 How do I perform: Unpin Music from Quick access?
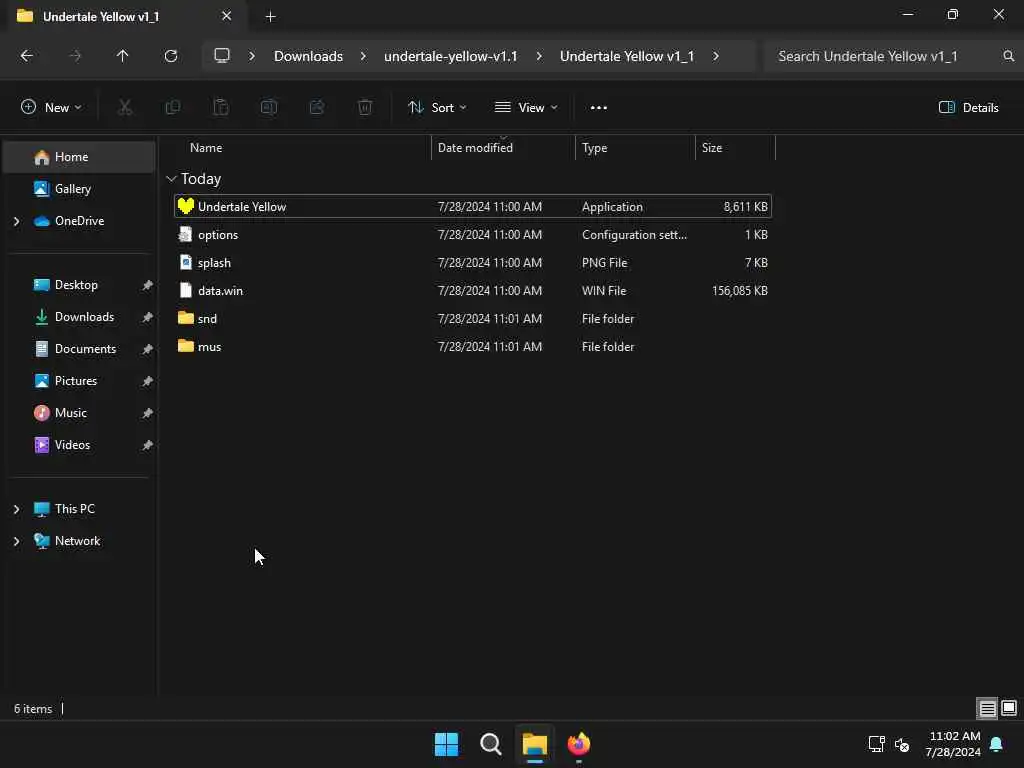148,413
